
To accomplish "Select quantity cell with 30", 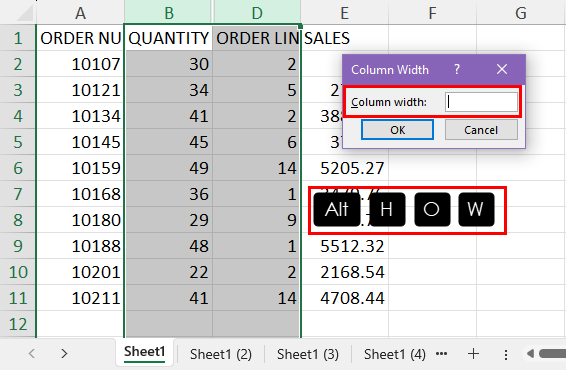I will coord(169,64).
